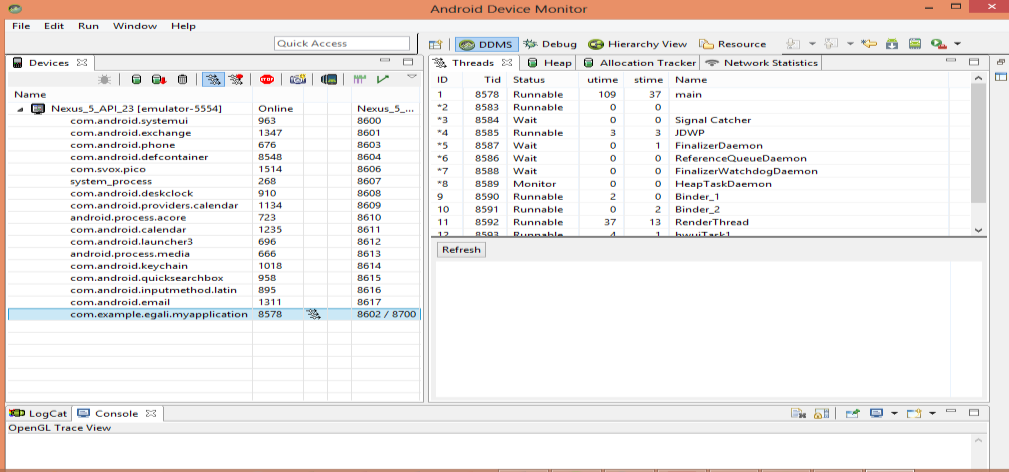The image size is (1009, 472).
Task: Switch to the DDMS perspective
Action: pyautogui.click(x=486, y=44)
